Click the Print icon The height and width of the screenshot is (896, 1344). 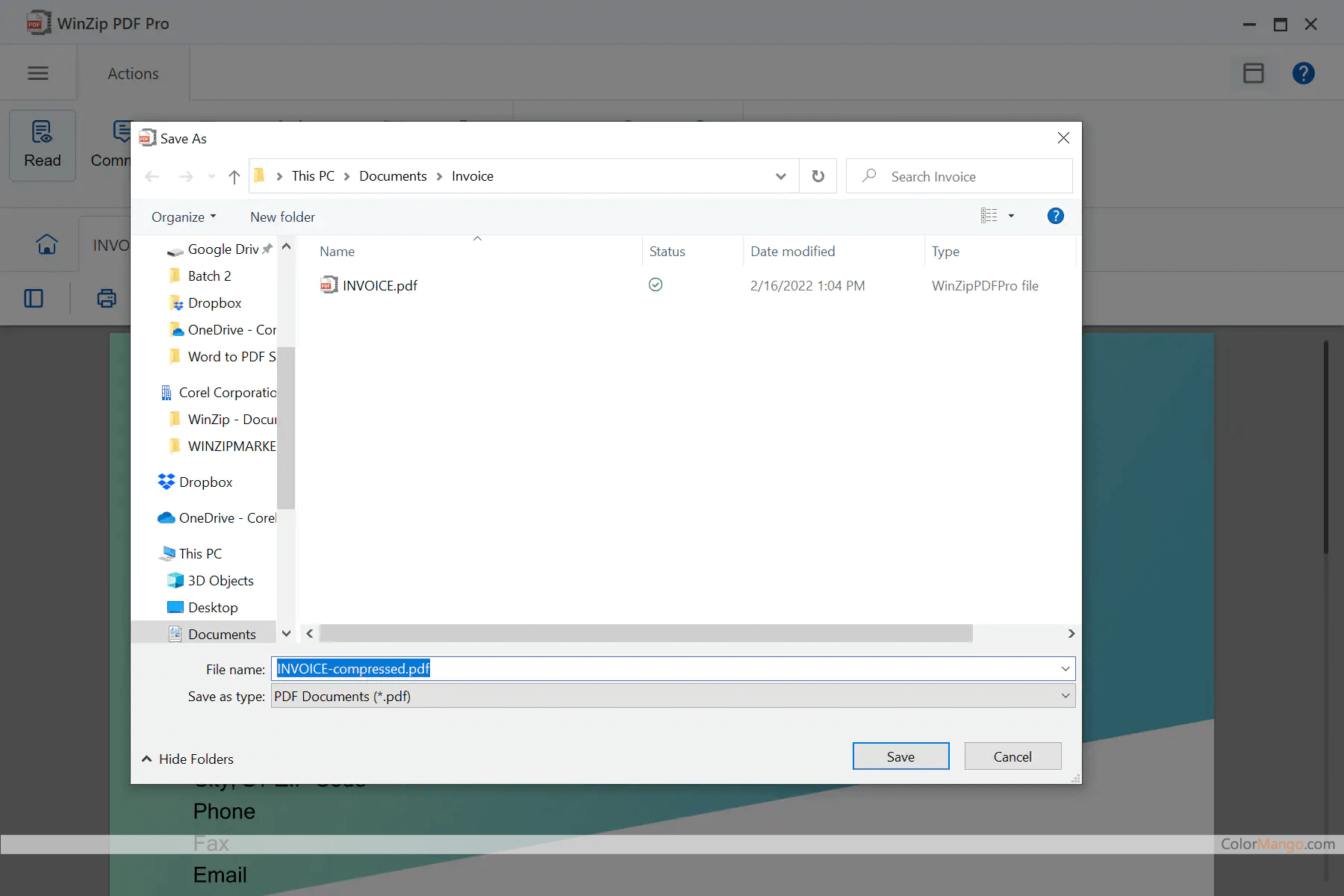(x=107, y=298)
